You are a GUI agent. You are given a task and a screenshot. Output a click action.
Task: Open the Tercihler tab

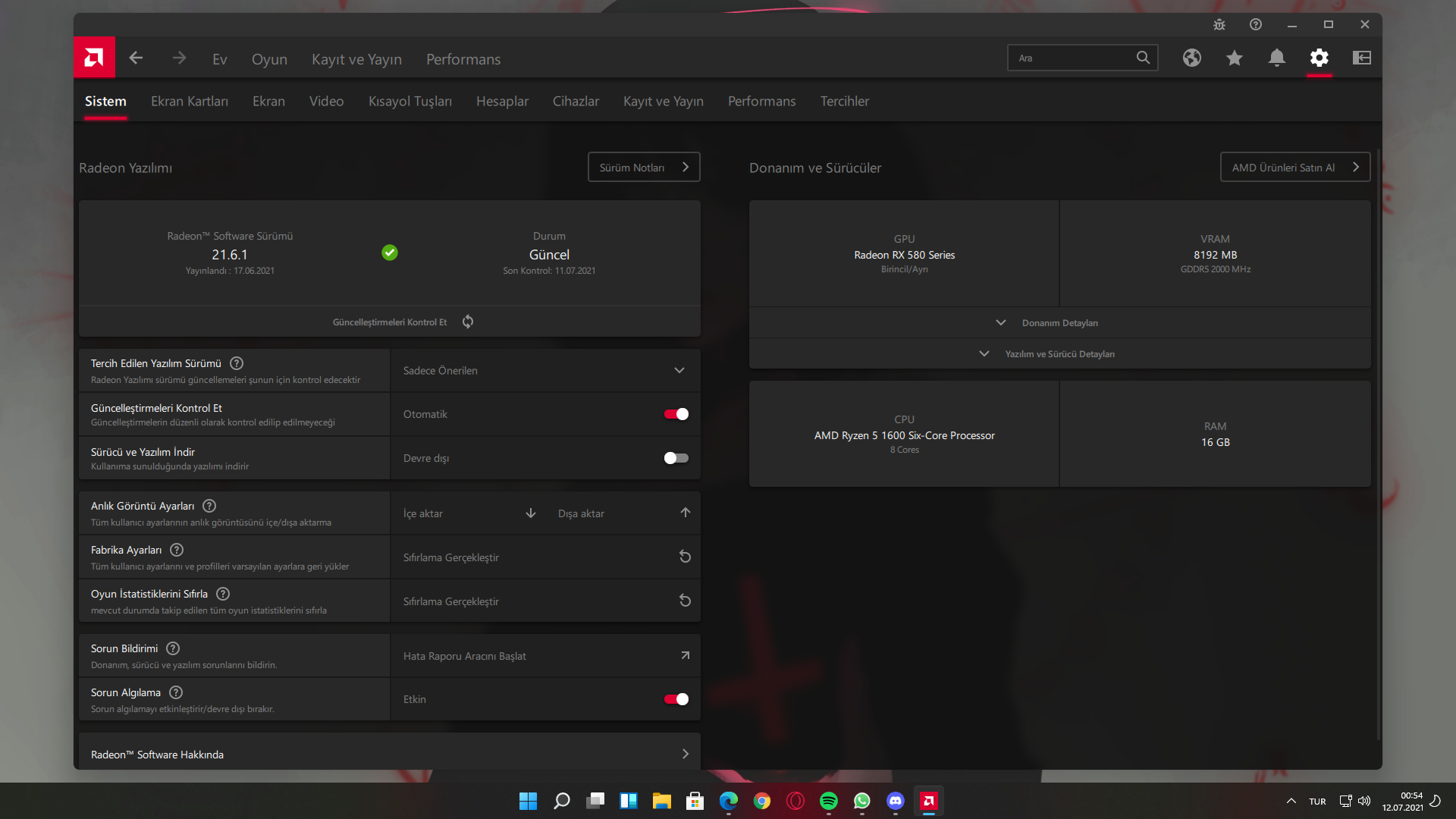845,101
